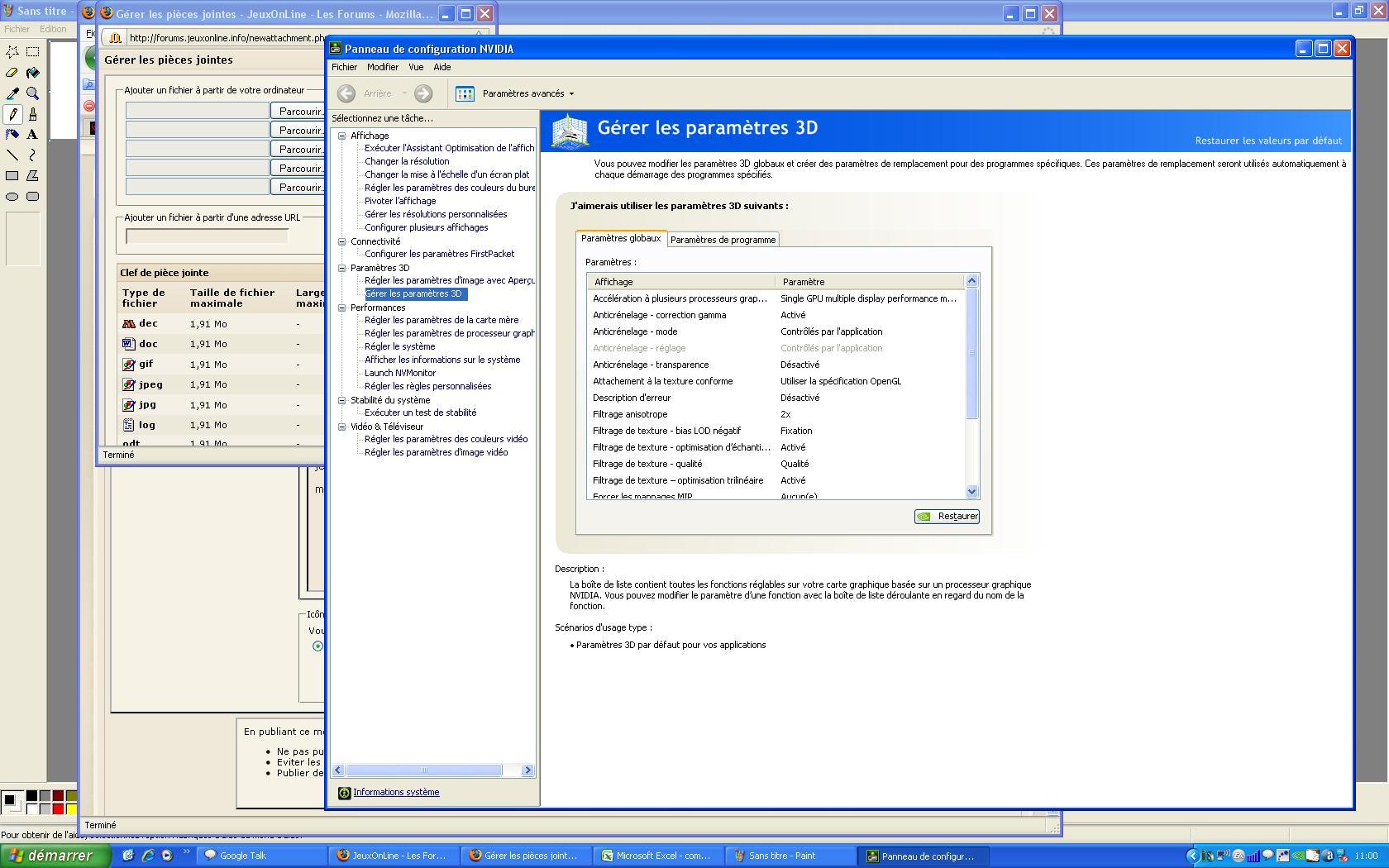
Task: Select the Rectangle shape tool in Paint
Action: click(12, 175)
